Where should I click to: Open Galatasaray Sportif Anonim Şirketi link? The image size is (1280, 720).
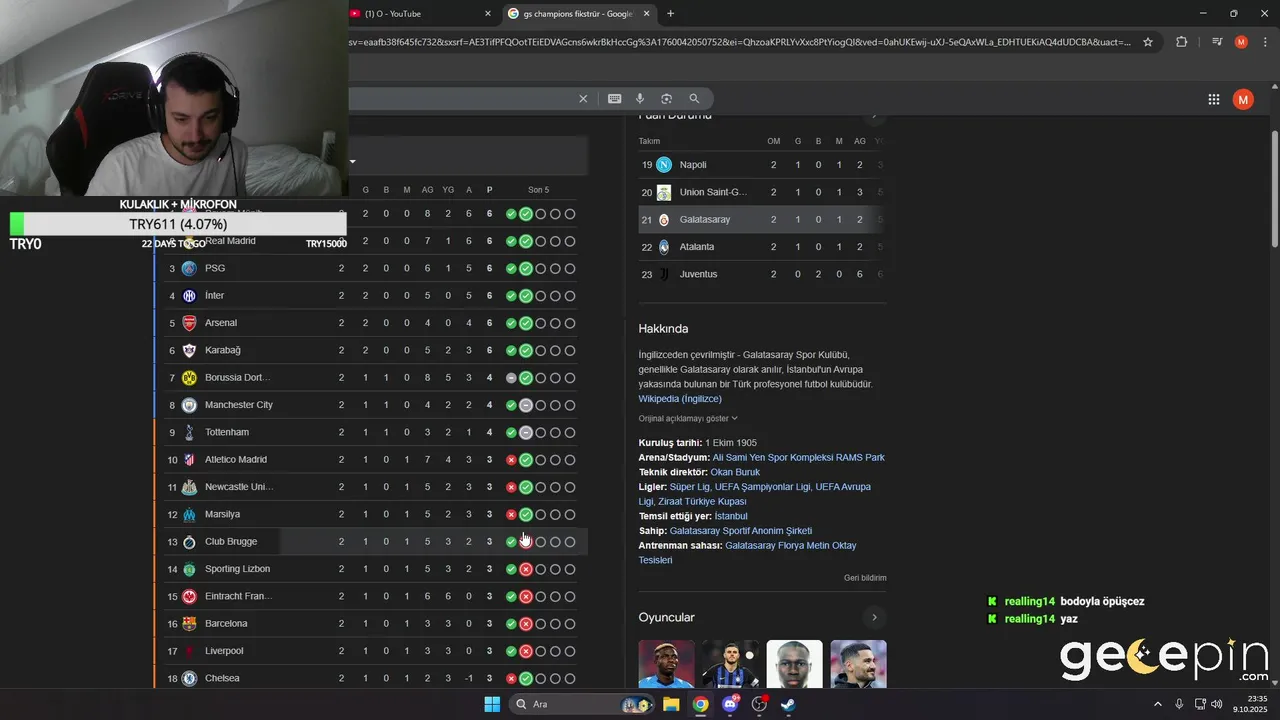point(741,531)
